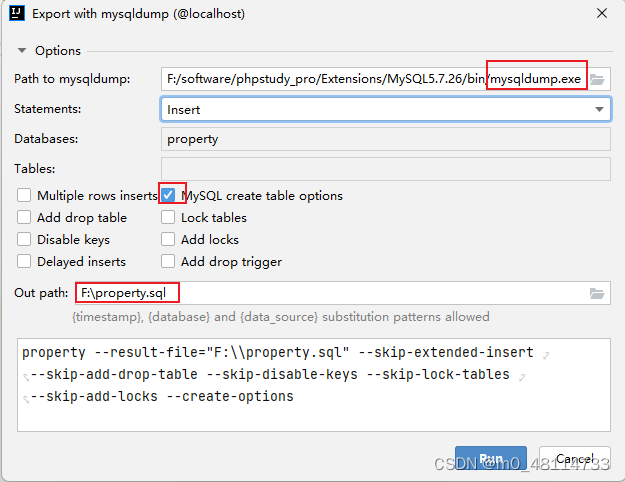Click '--skip-add-locks --create-options' command line
This screenshot has height=482, width=625.
coord(162,397)
